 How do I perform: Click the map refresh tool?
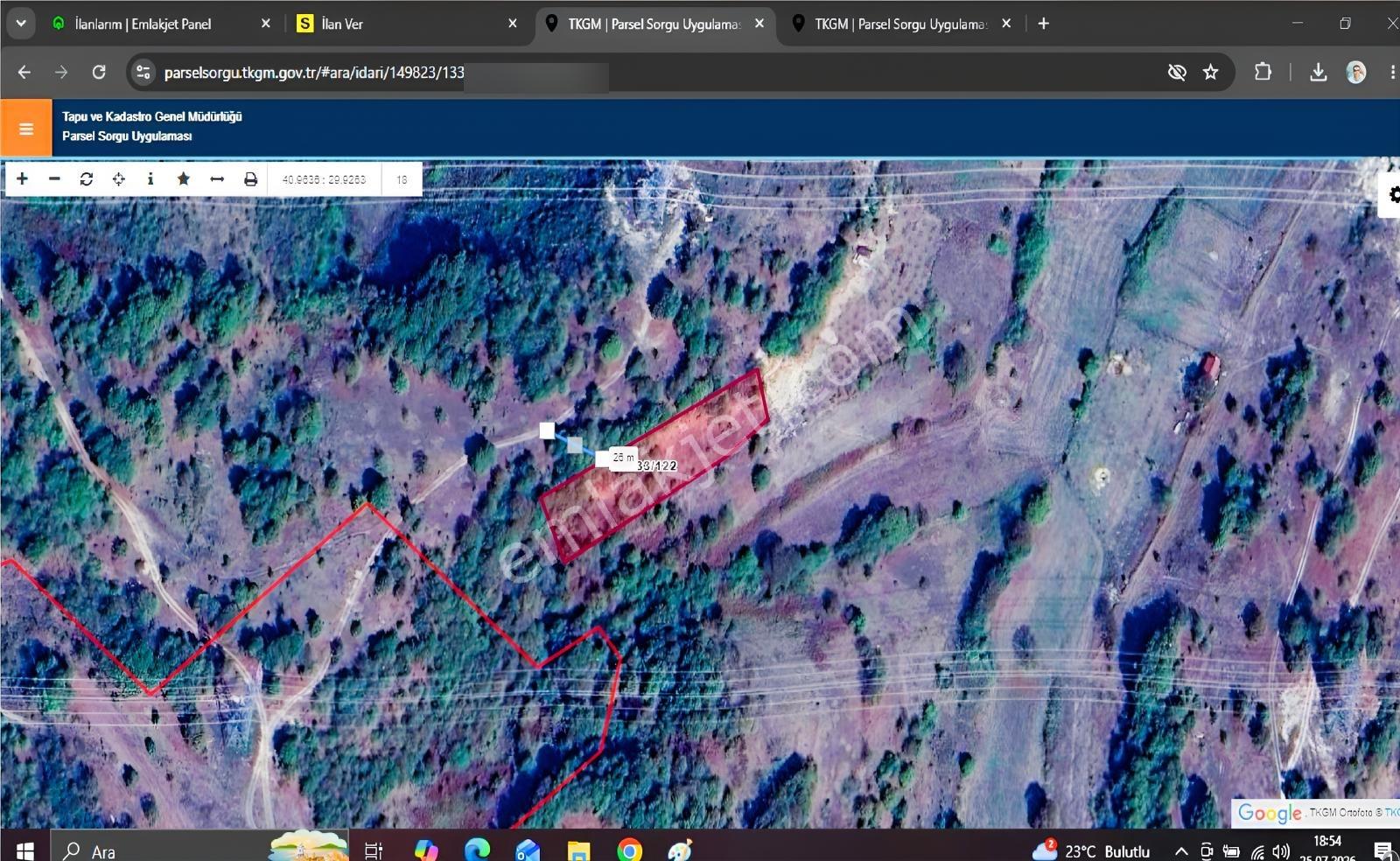click(x=86, y=178)
